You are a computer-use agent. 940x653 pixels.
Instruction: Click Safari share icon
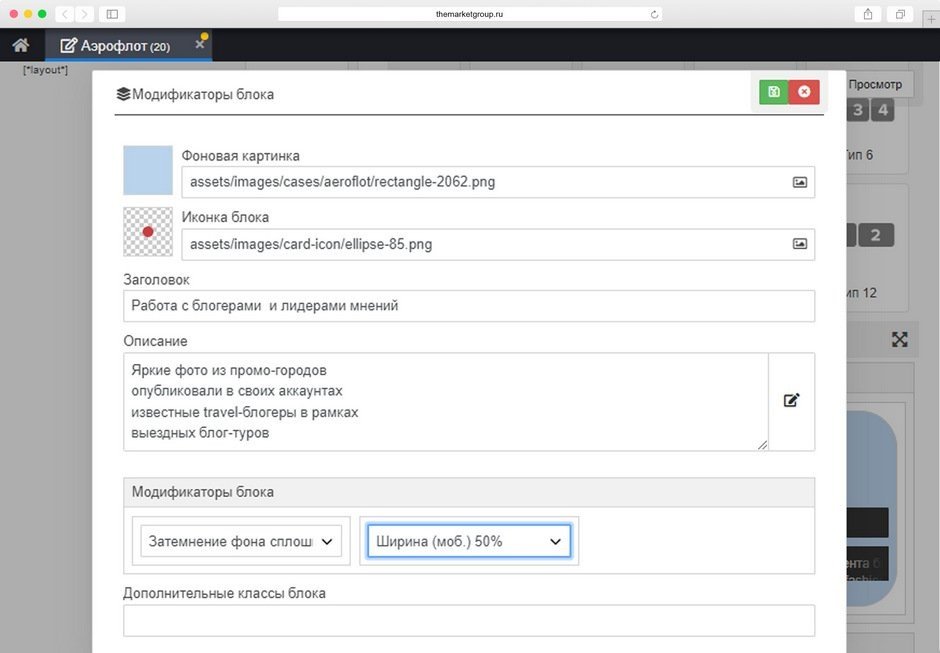[867, 14]
